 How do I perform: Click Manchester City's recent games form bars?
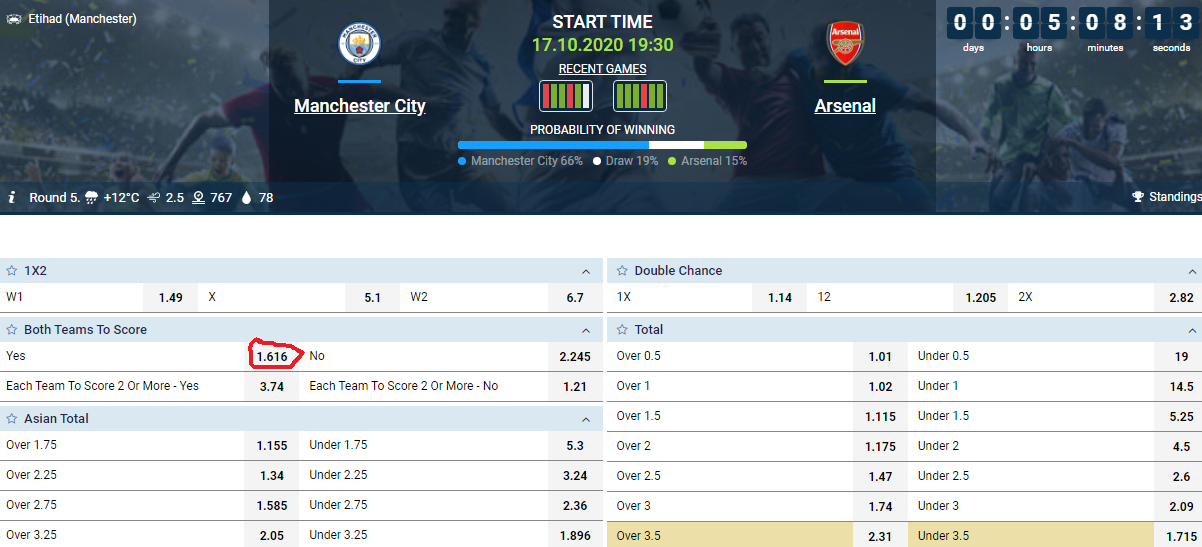[566, 96]
